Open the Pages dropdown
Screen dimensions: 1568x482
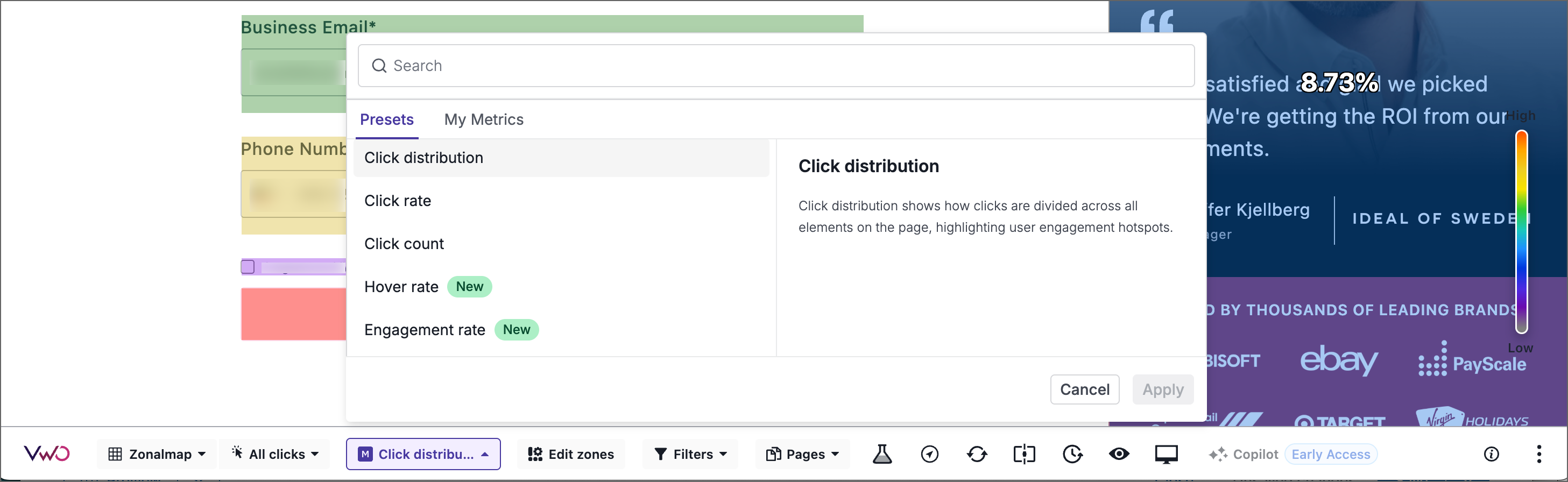pyautogui.click(x=802, y=454)
